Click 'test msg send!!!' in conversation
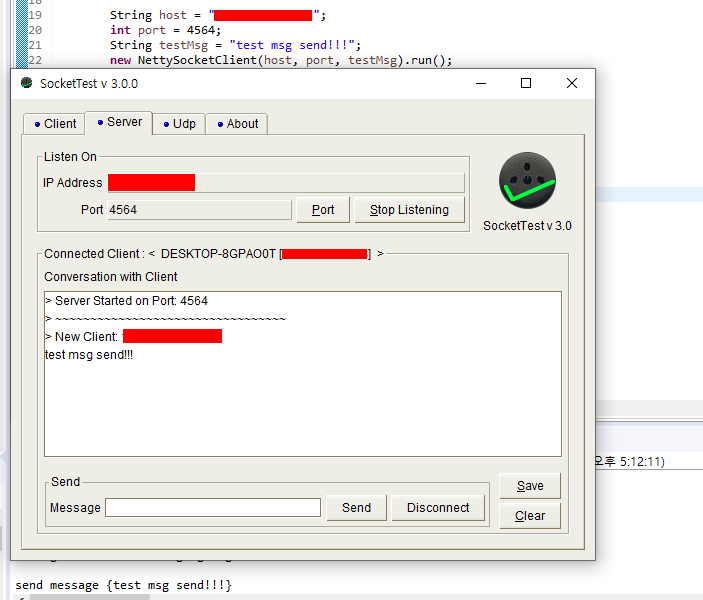703x600 pixels. coord(89,355)
